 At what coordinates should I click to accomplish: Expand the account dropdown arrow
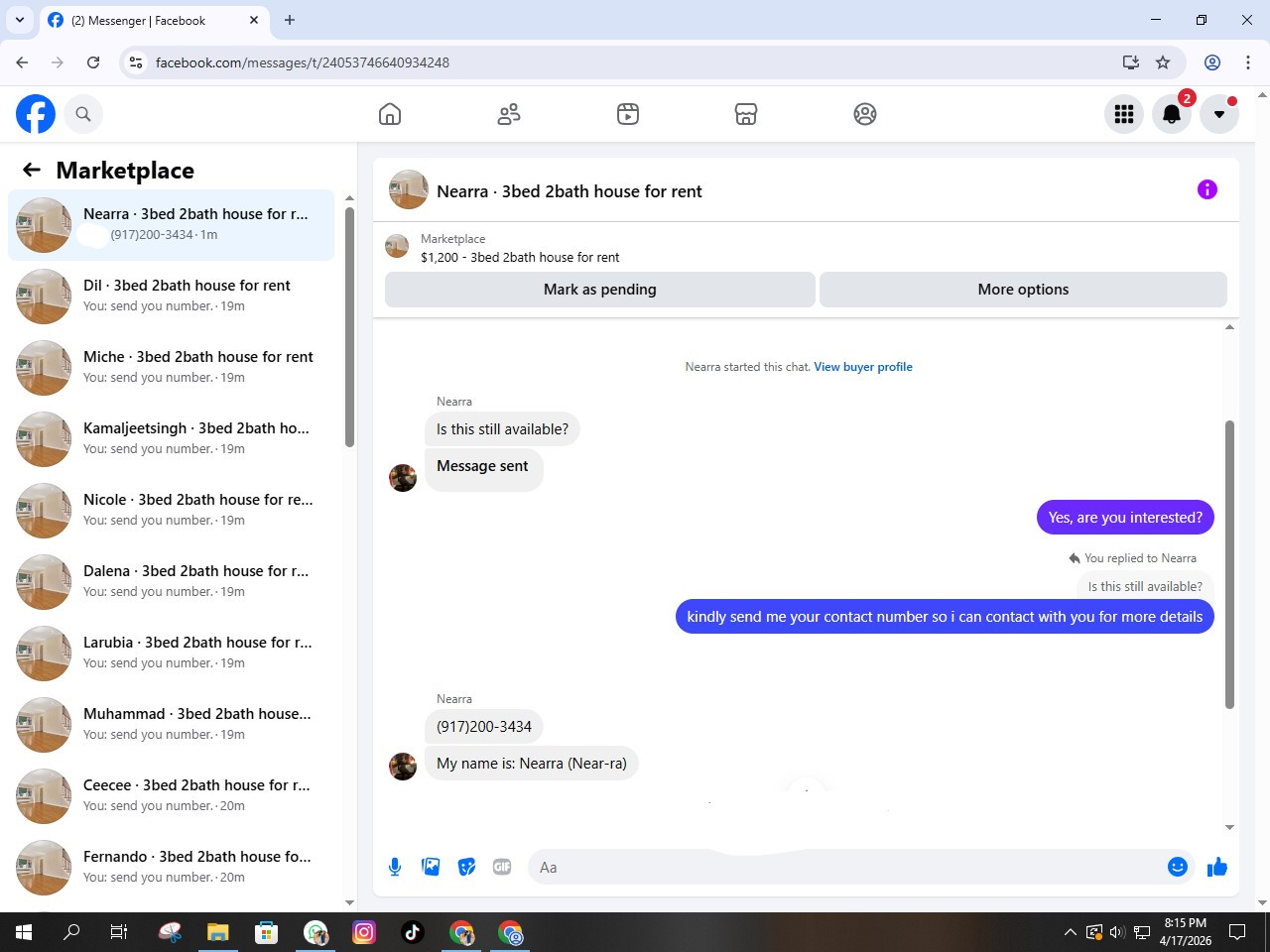point(1219,114)
